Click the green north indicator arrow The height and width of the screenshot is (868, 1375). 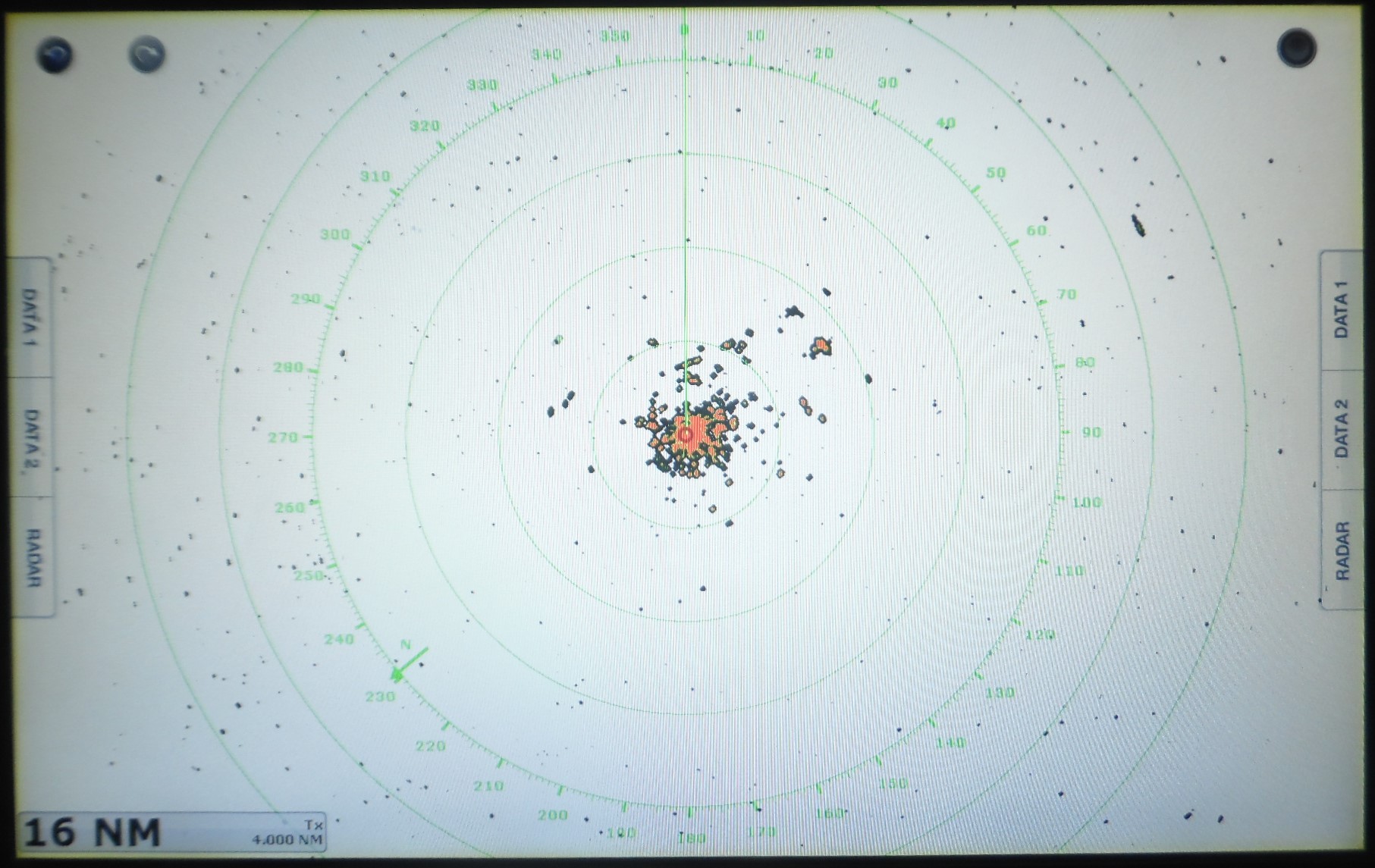(x=410, y=663)
